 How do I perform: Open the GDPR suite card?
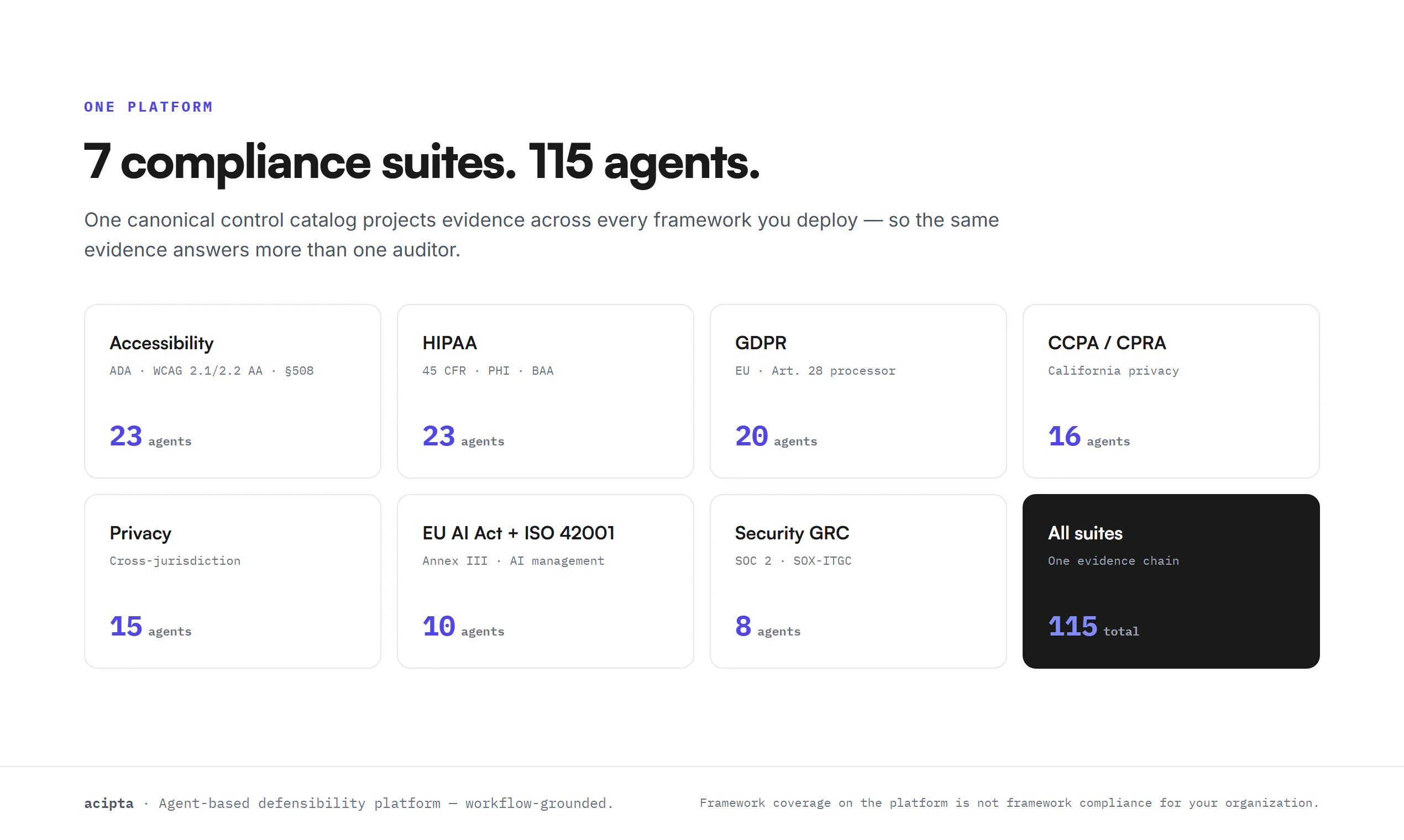click(858, 391)
